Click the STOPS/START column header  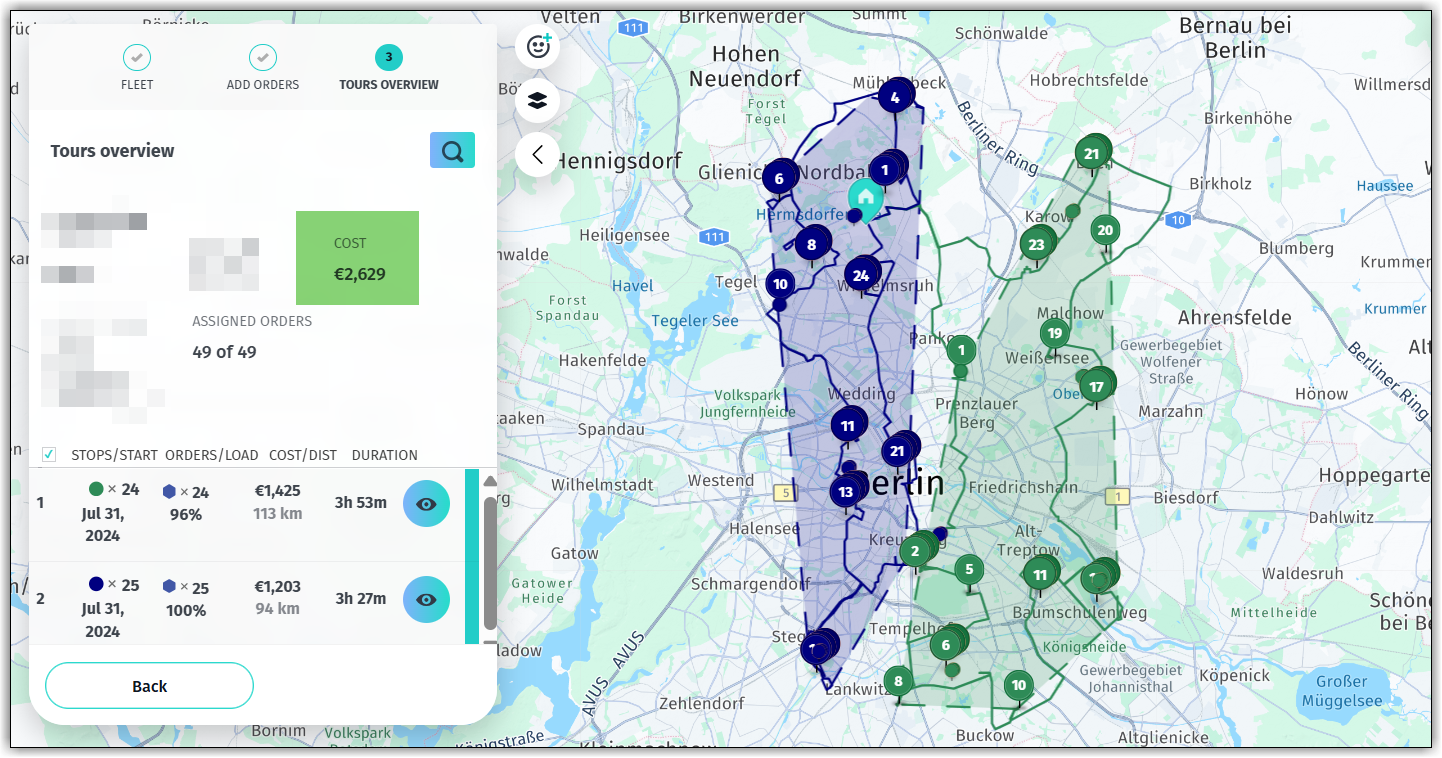click(115, 455)
